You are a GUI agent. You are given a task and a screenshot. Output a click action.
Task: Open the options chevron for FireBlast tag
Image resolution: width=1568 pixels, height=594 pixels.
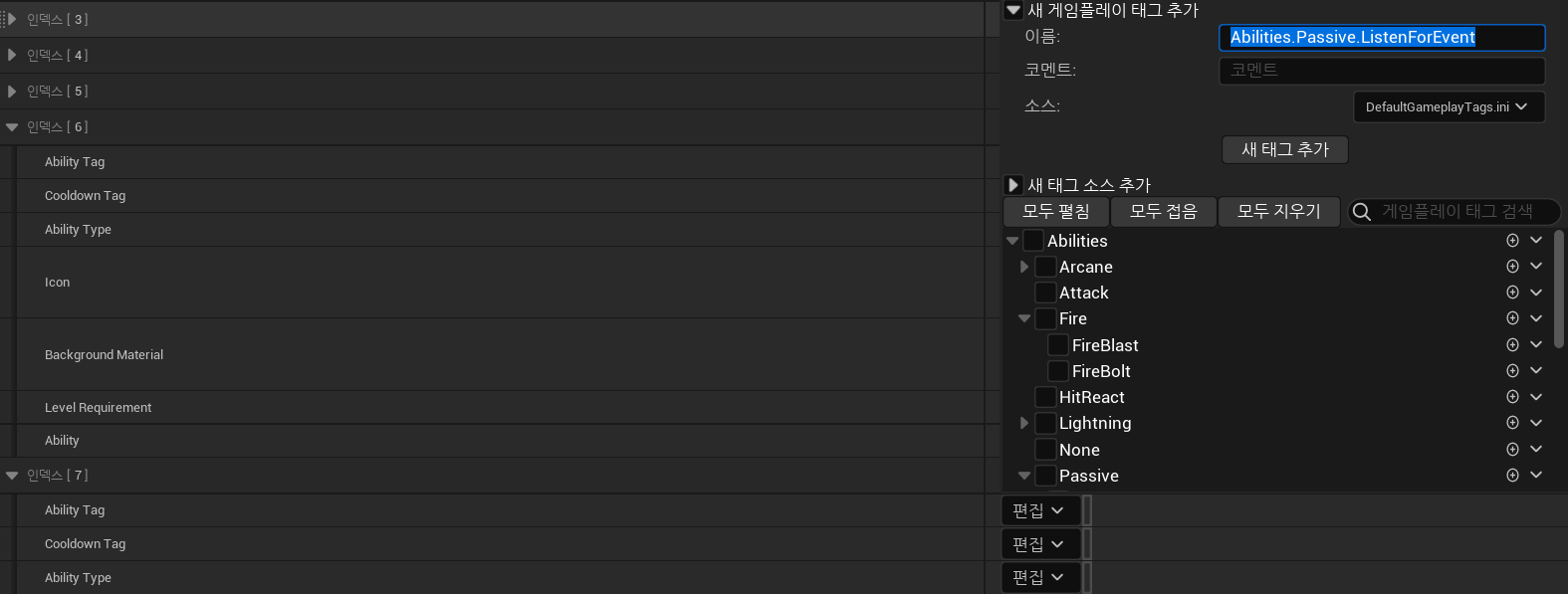(x=1536, y=345)
